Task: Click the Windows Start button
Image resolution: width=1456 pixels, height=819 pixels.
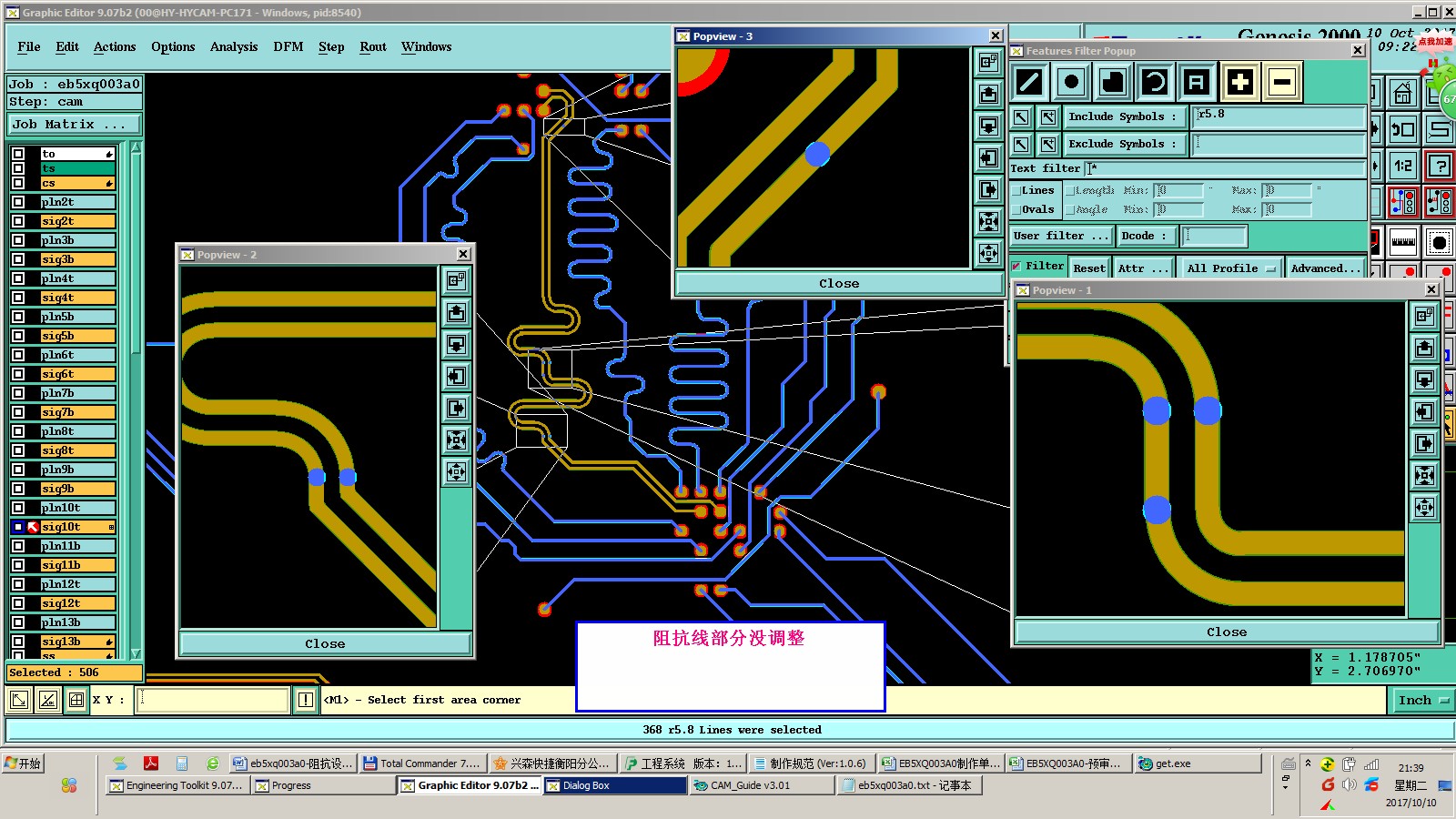Action: click(24, 763)
